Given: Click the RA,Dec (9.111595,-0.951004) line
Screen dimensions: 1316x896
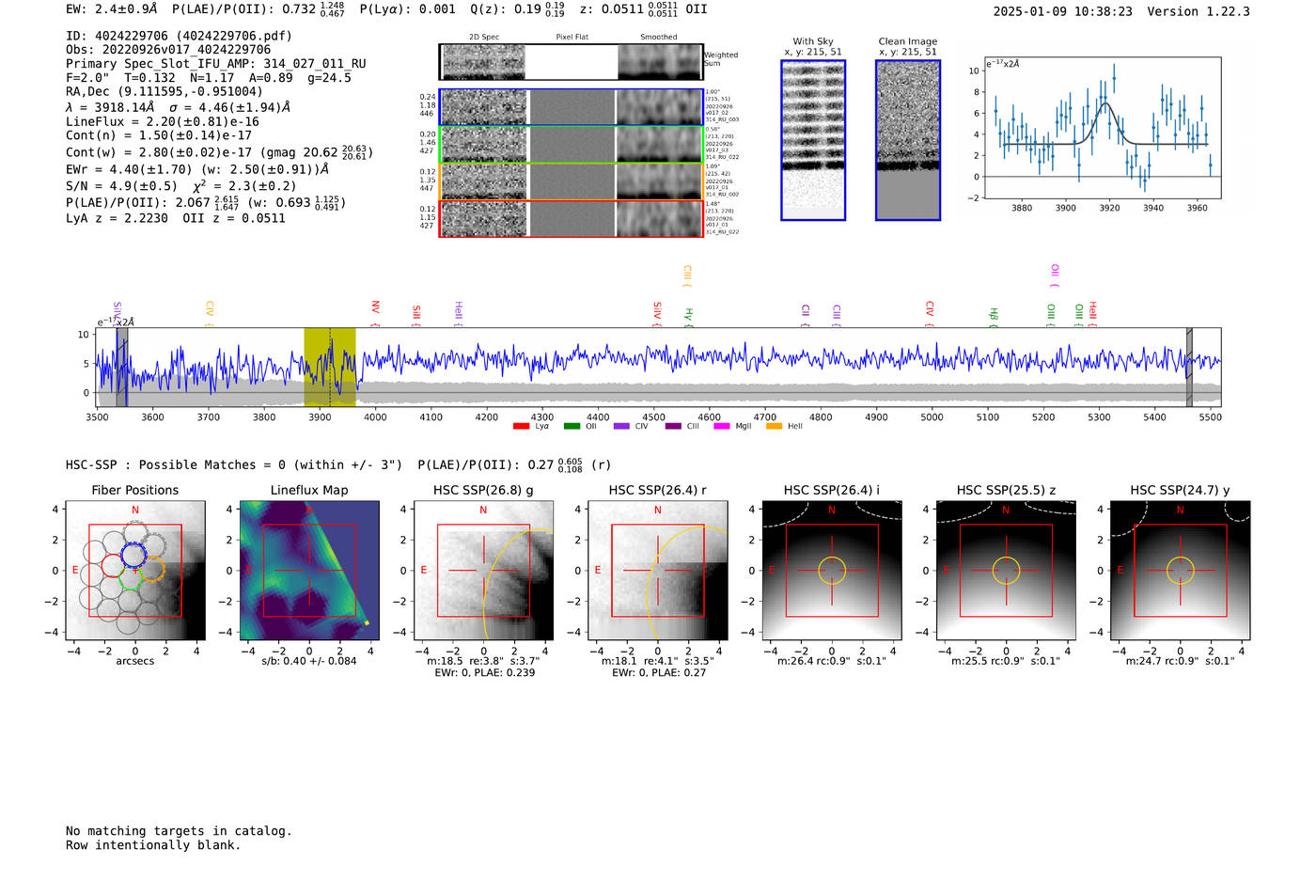Looking at the screenshot, I should pos(164,91).
